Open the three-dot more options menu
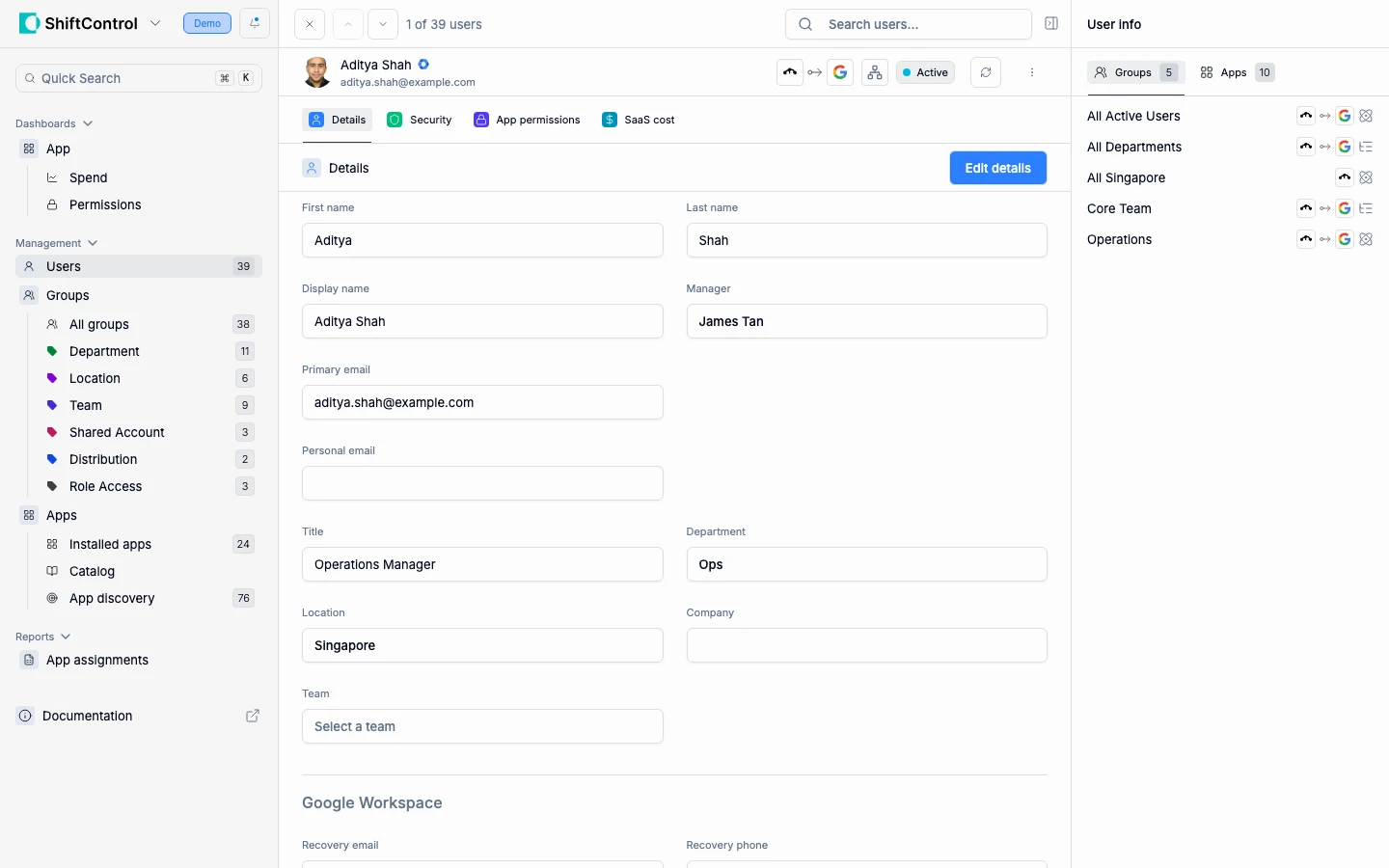 pyautogui.click(x=1031, y=72)
